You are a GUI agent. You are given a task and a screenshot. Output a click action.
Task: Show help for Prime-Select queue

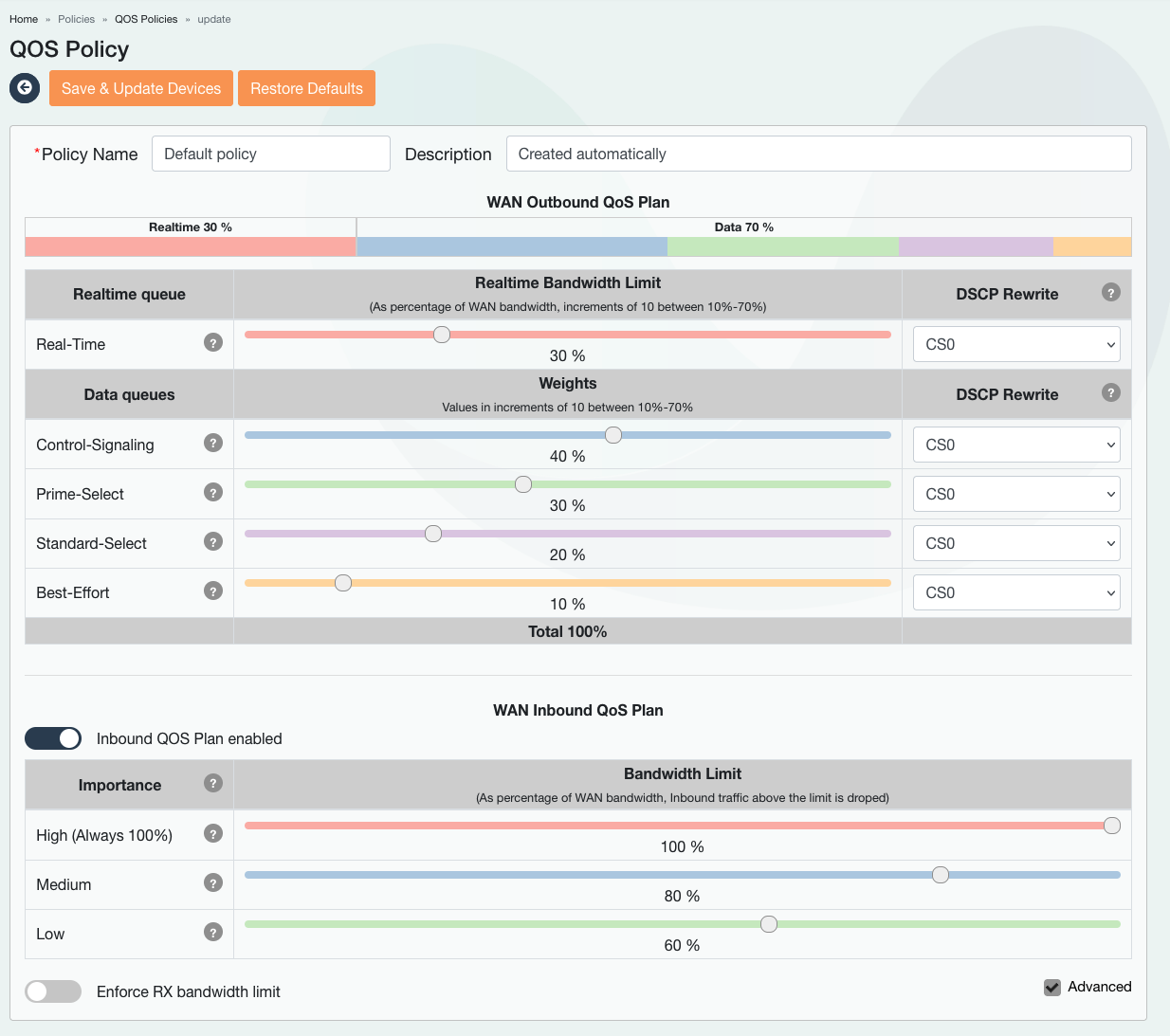213,492
